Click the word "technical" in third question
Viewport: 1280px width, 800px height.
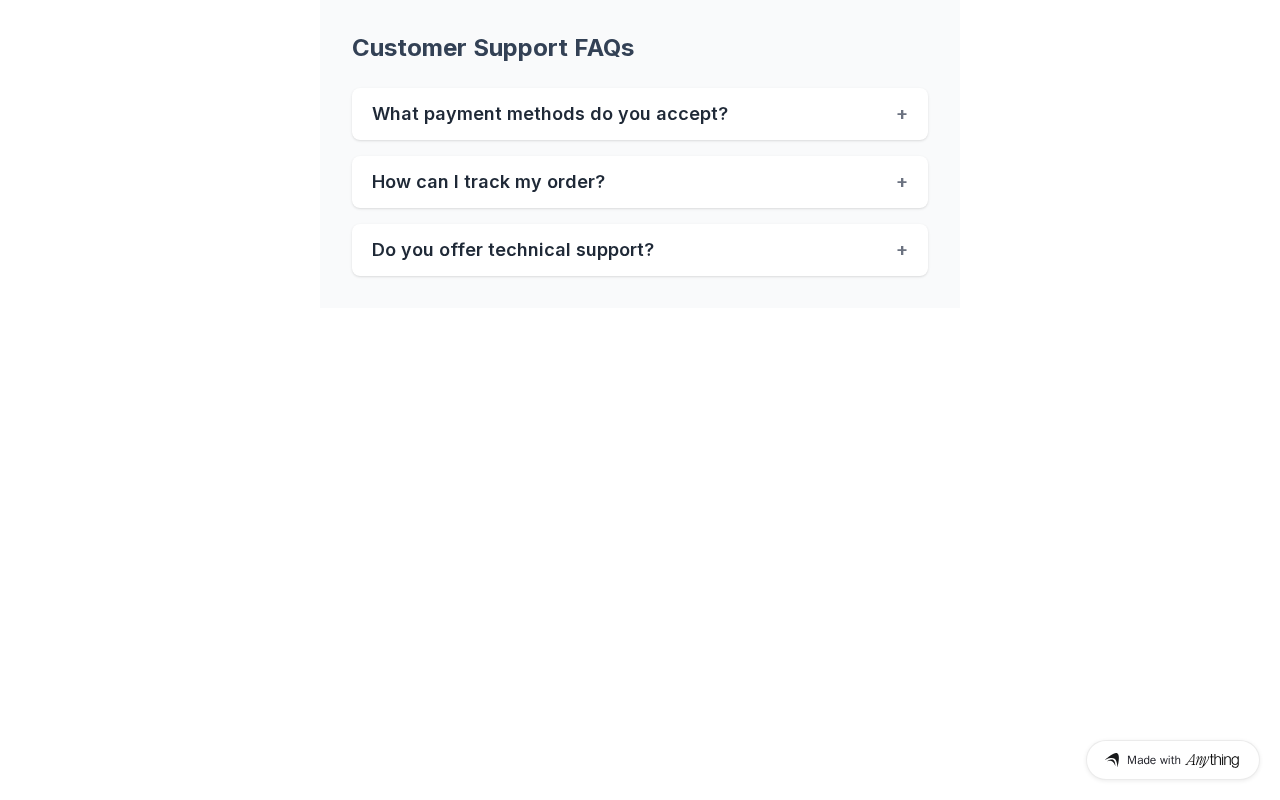pos(535,250)
